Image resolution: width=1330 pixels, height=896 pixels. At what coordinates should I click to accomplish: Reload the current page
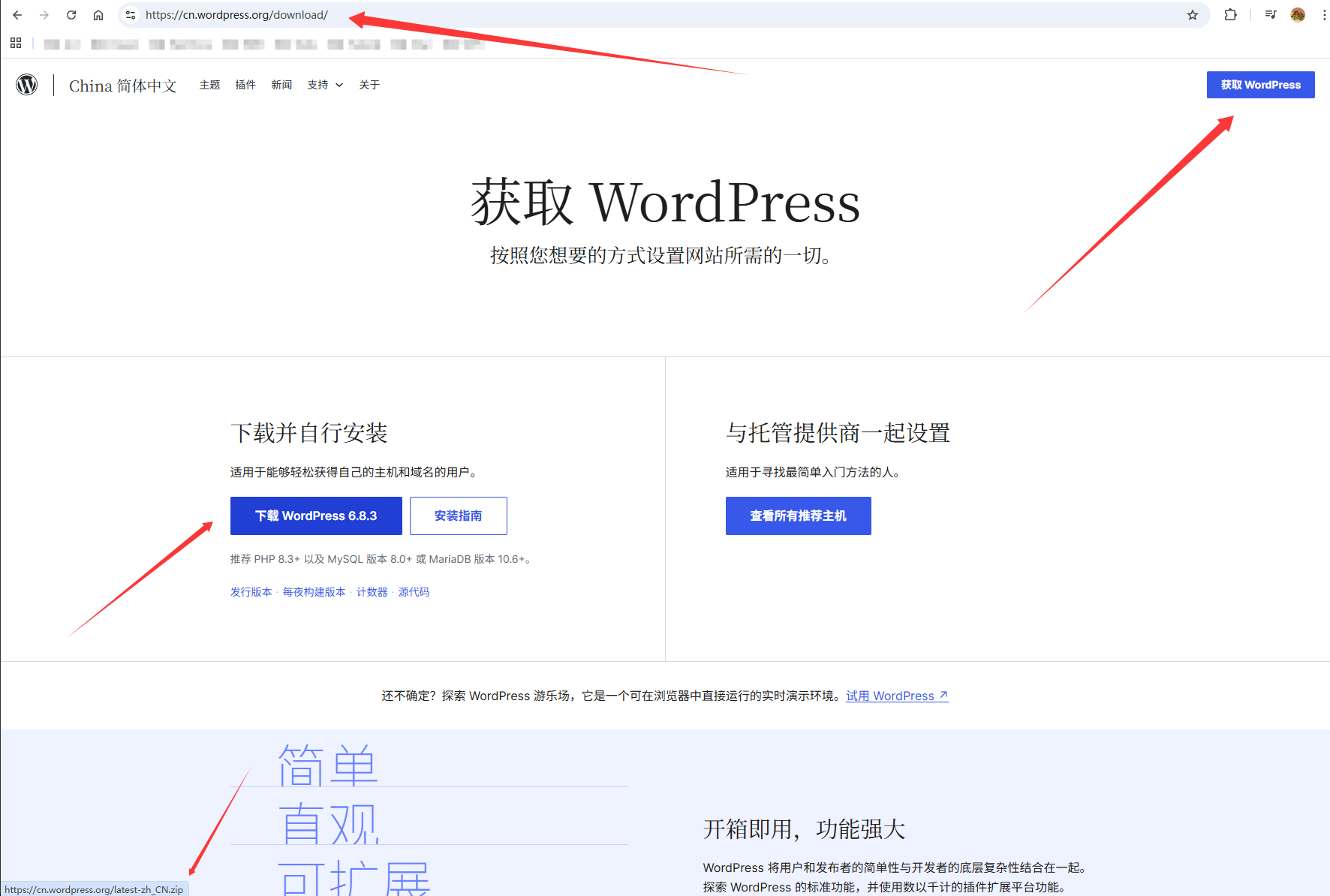pyautogui.click(x=71, y=15)
